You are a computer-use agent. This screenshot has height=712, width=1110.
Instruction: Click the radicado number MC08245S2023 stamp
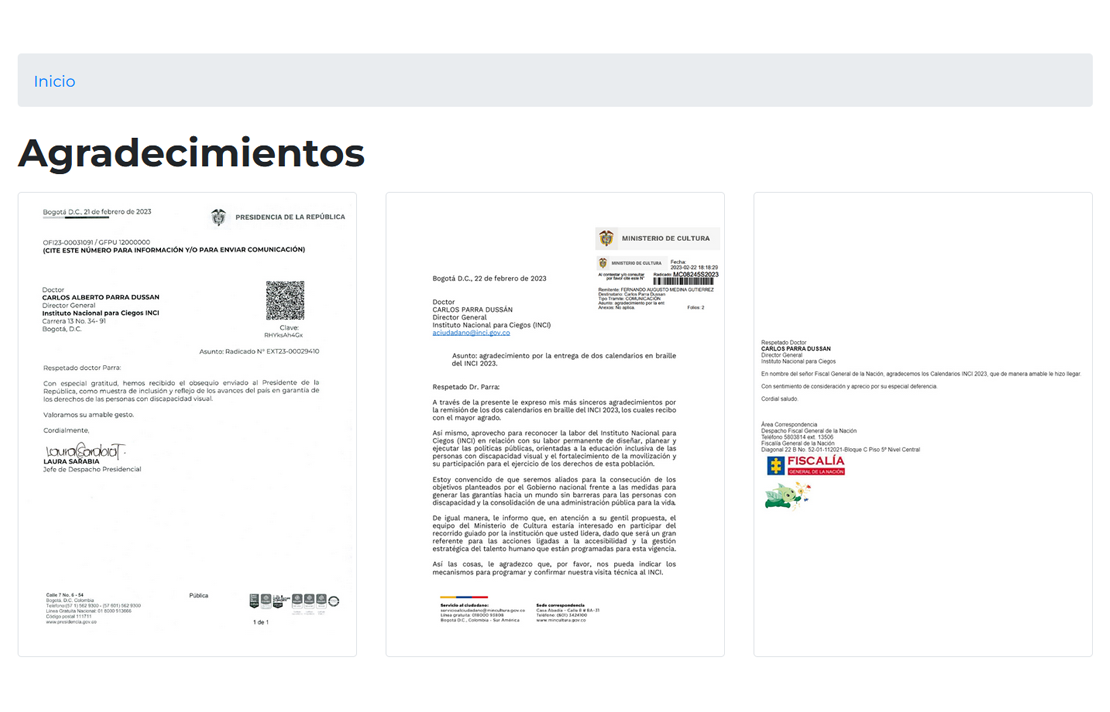click(698, 274)
